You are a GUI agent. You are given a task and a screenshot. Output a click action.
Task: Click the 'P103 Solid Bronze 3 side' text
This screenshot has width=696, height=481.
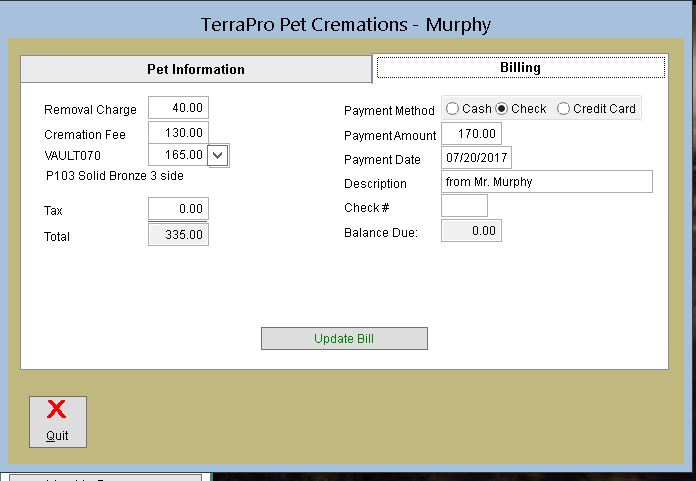pyautogui.click(x=115, y=176)
